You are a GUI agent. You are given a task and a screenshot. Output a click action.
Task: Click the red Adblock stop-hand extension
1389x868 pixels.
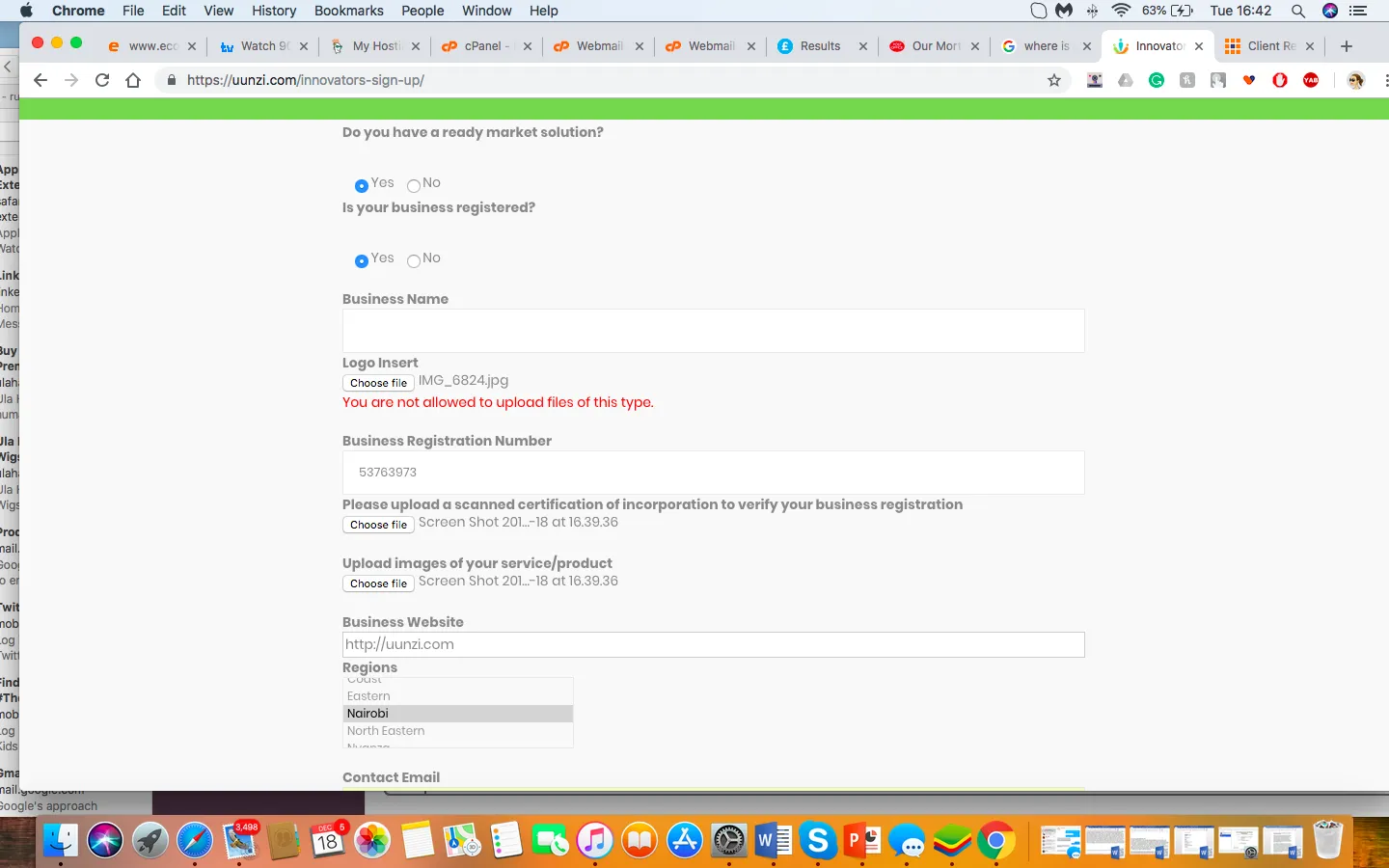(x=1280, y=80)
